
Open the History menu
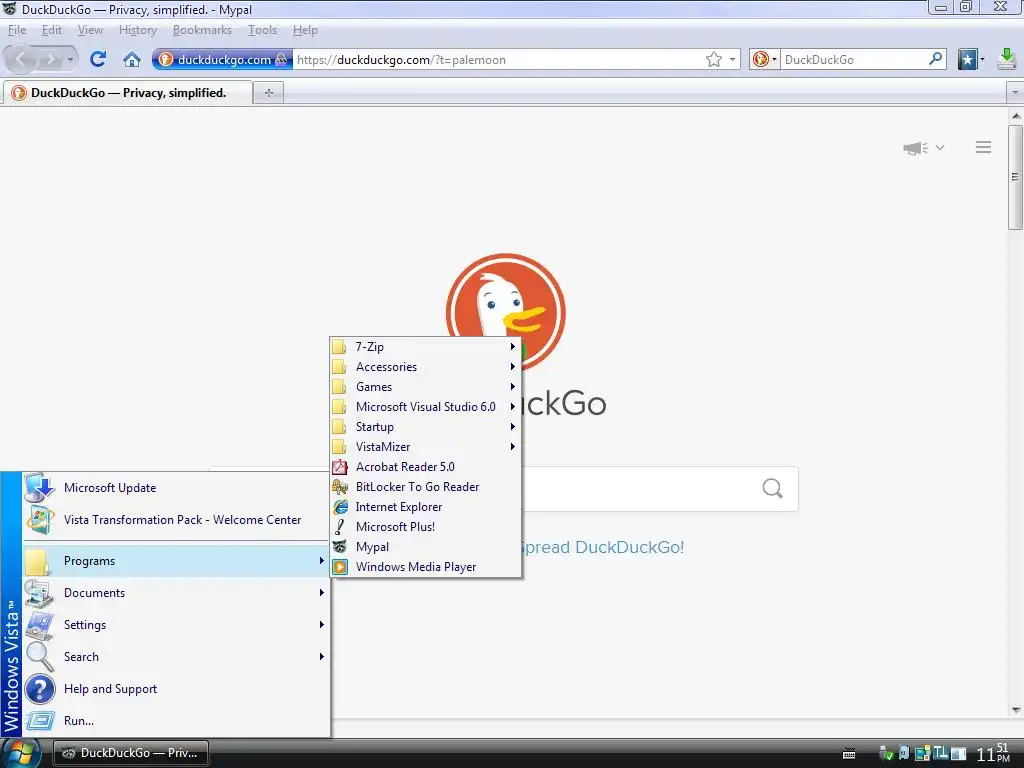click(x=138, y=30)
